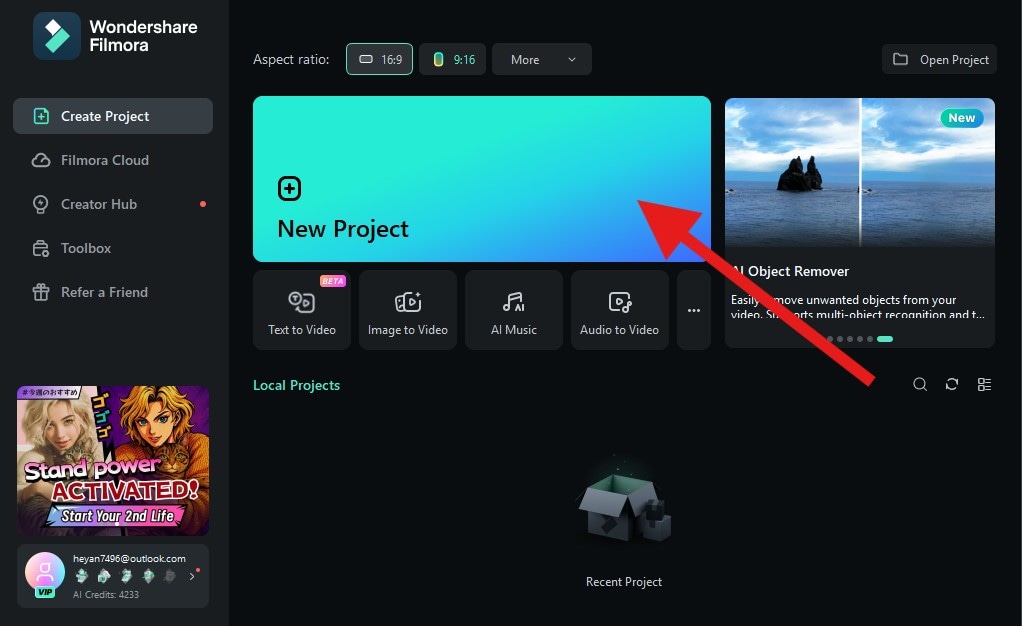Click the account email heyan7496@outlook.com

(129, 559)
